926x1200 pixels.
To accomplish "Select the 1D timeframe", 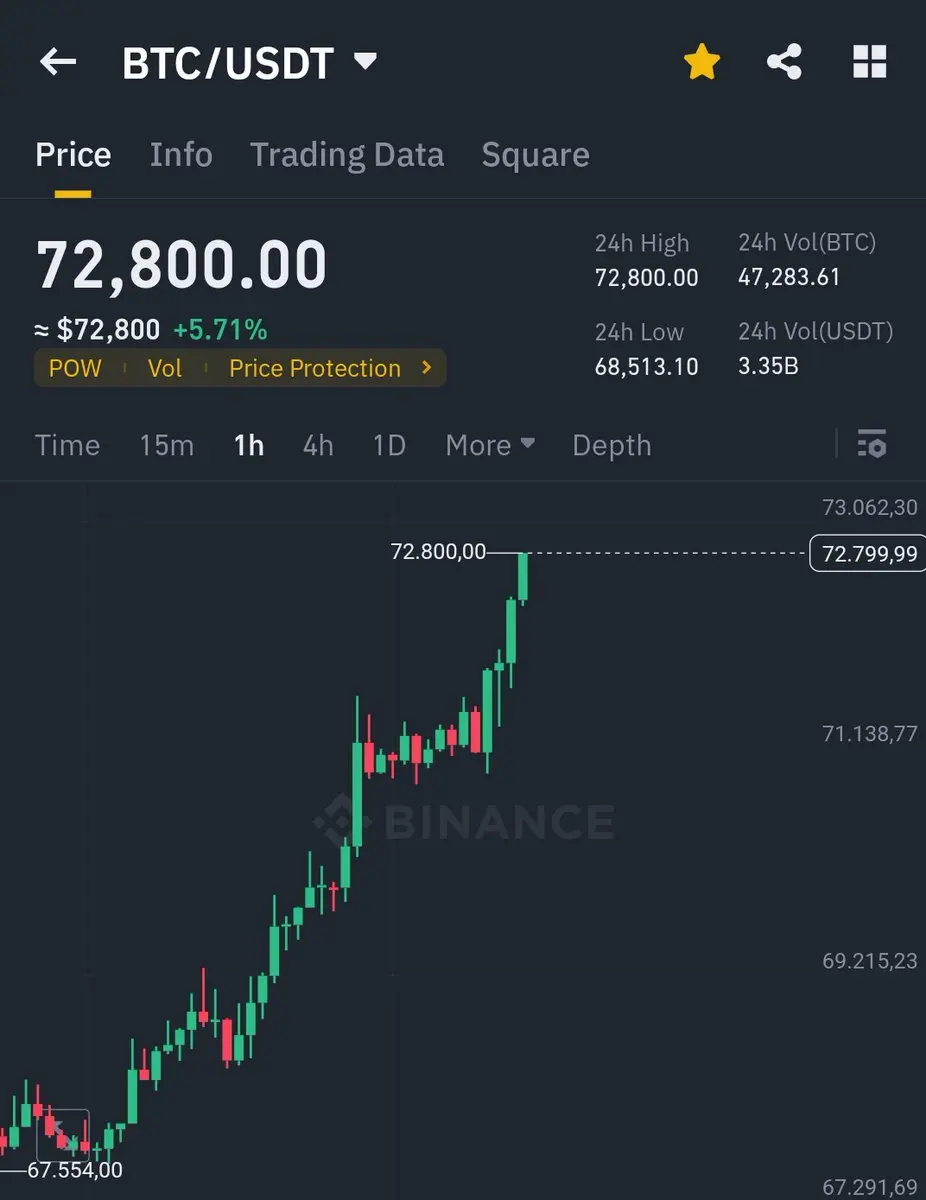I will [x=389, y=445].
